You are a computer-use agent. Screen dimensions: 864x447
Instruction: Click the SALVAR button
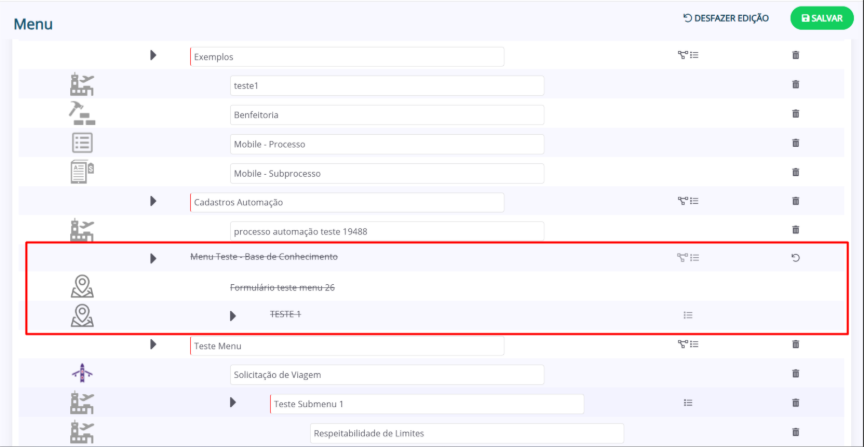(x=822, y=18)
